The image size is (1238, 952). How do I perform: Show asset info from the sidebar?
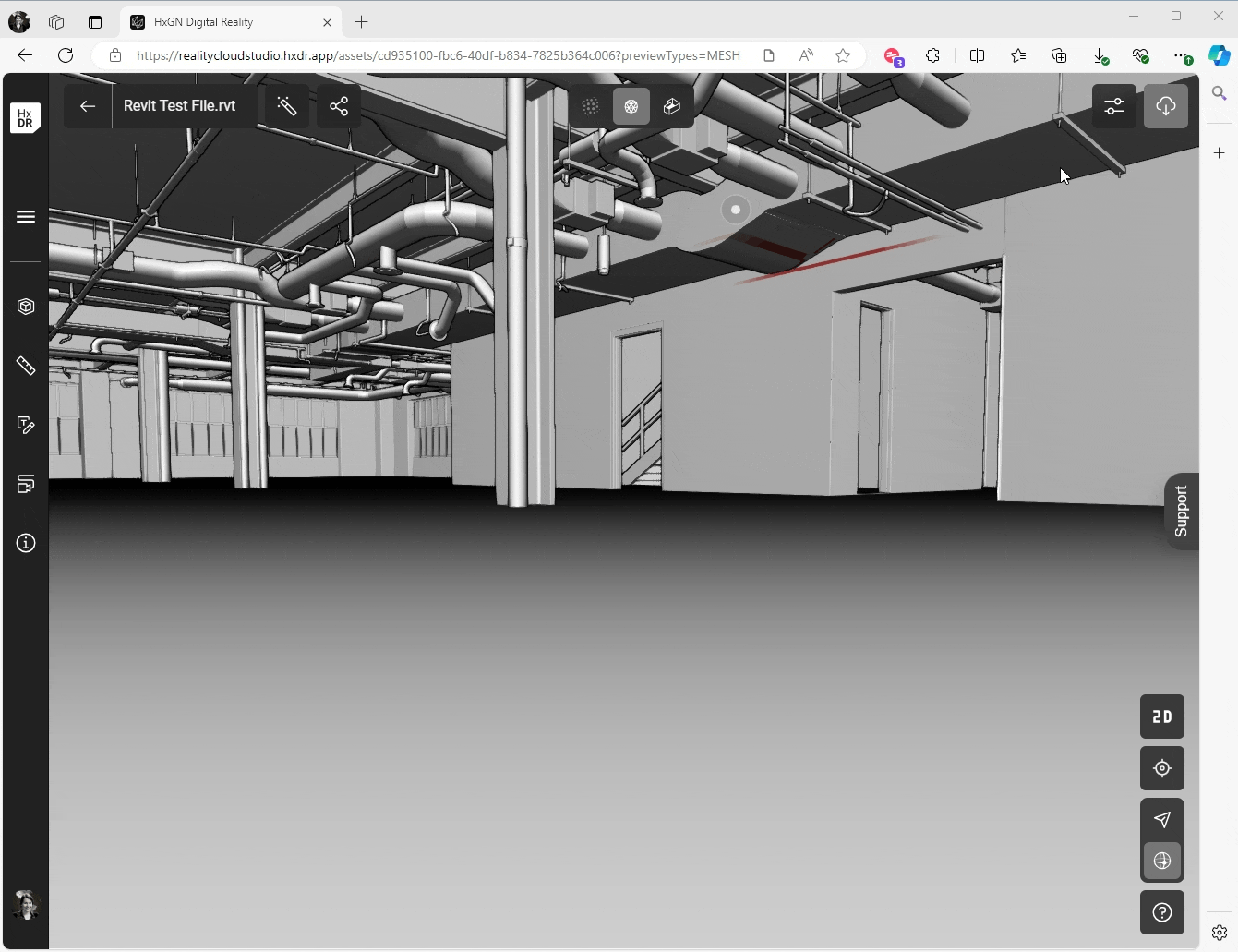click(x=26, y=543)
